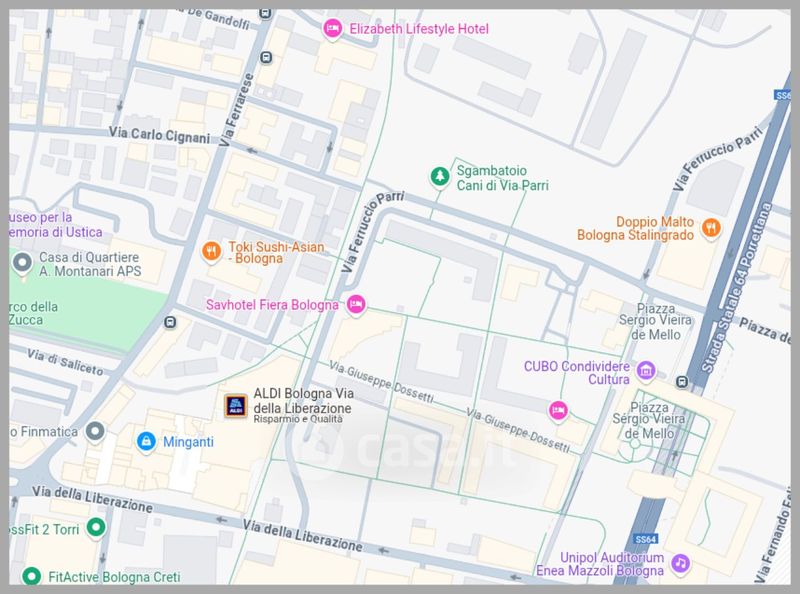Image resolution: width=800 pixels, height=594 pixels.
Task: Click the Doppio Malto Bologna Stalingrado label
Action: [635, 228]
